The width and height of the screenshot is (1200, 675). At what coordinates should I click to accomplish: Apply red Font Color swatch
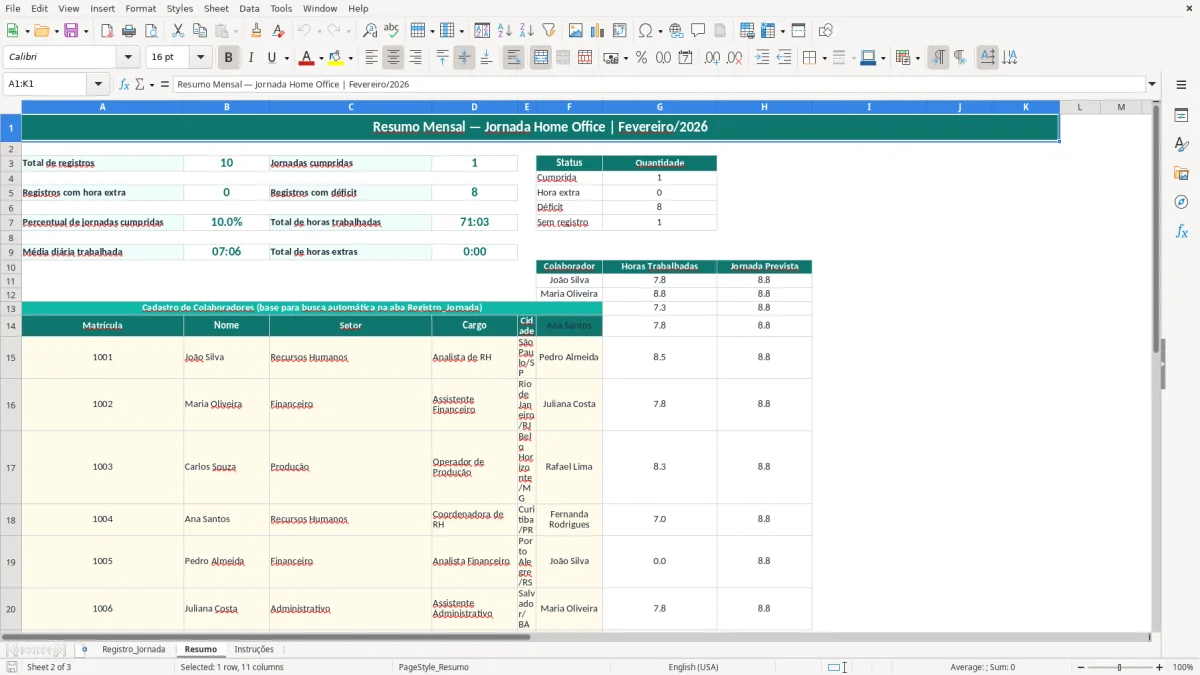307,58
